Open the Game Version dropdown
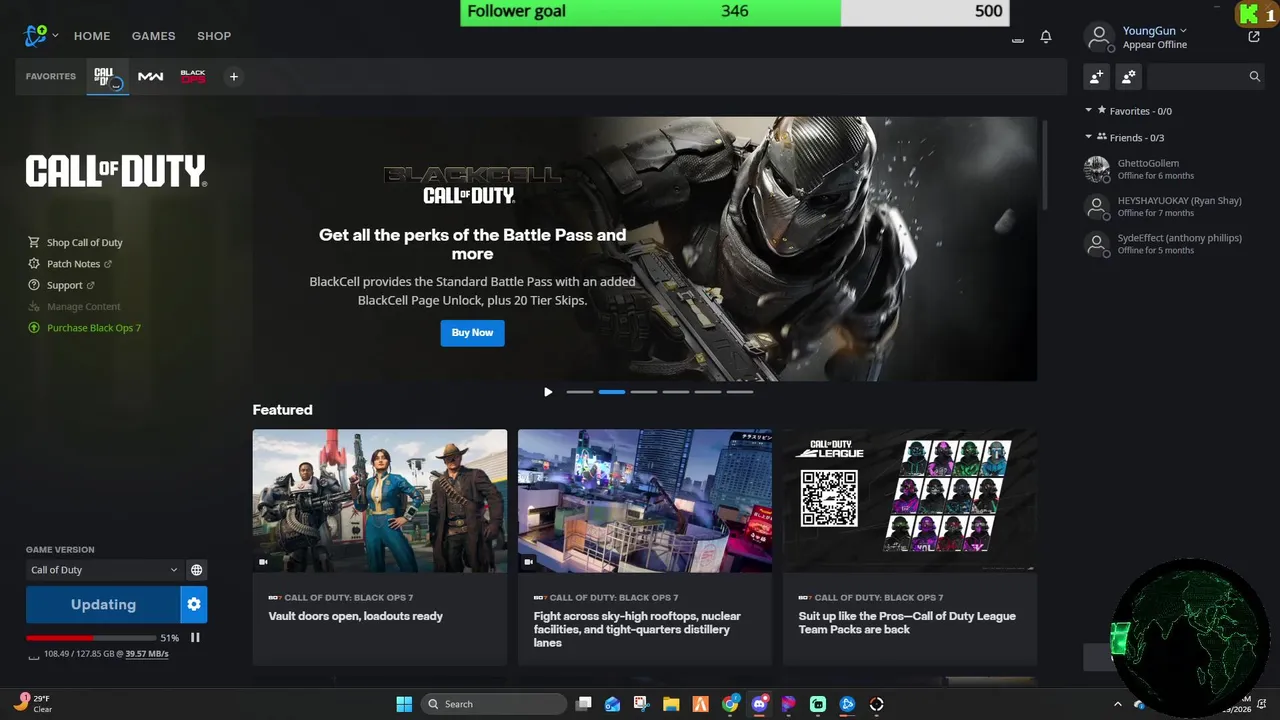The width and height of the screenshot is (1280, 720). pyautogui.click(x=104, y=570)
